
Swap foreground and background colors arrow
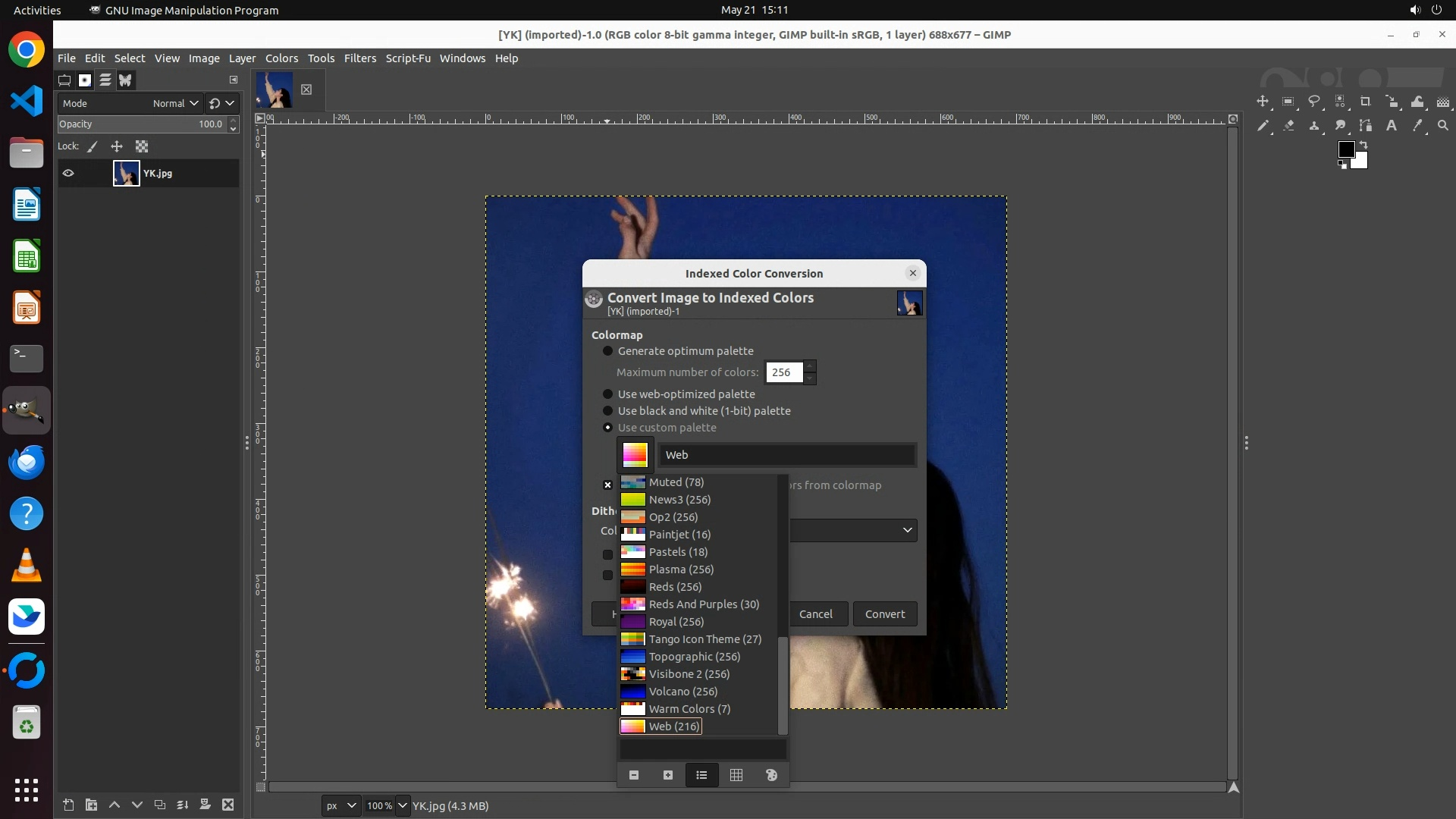tap(1363, 144)
